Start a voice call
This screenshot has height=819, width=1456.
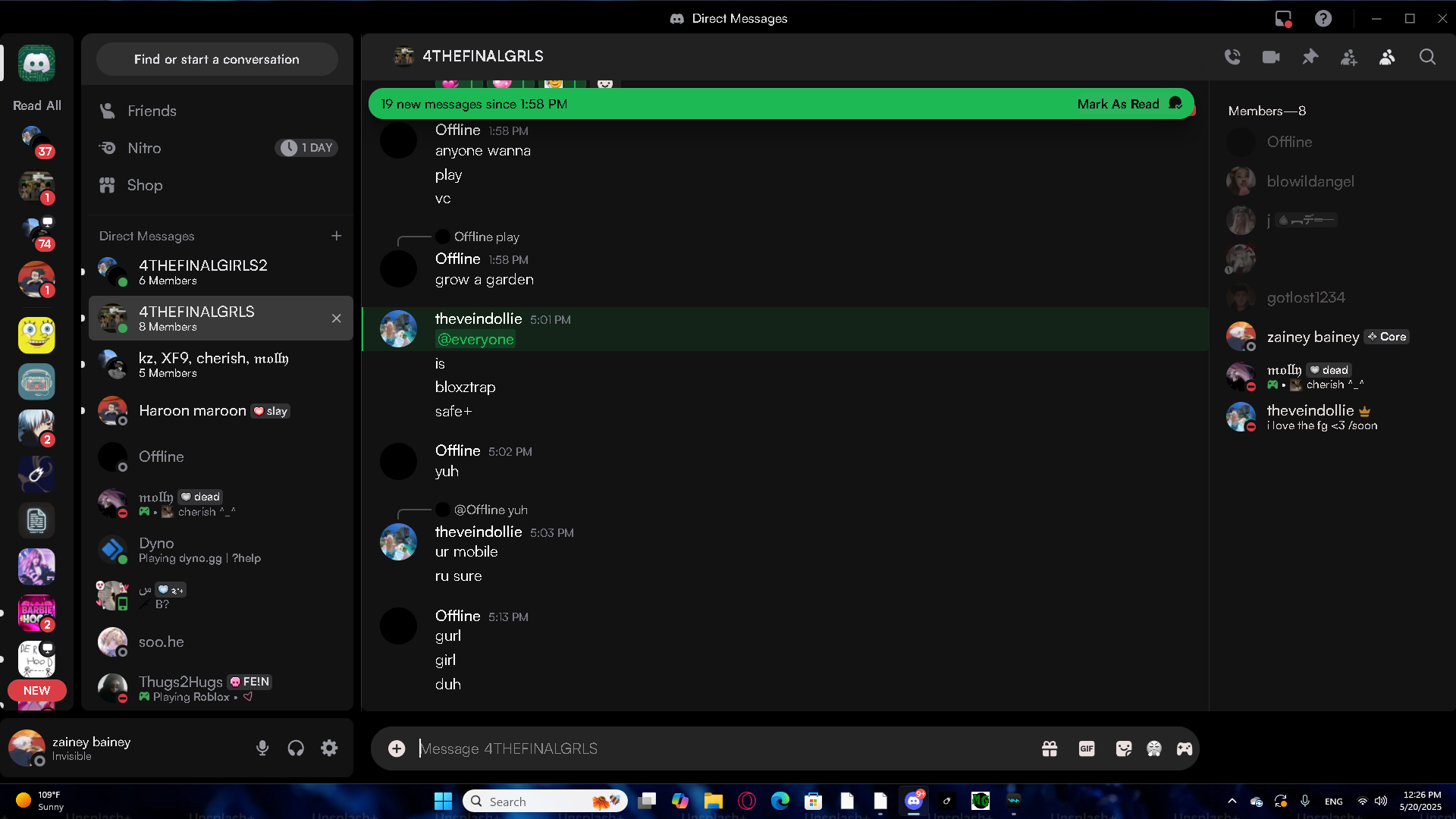(1232, 57)
